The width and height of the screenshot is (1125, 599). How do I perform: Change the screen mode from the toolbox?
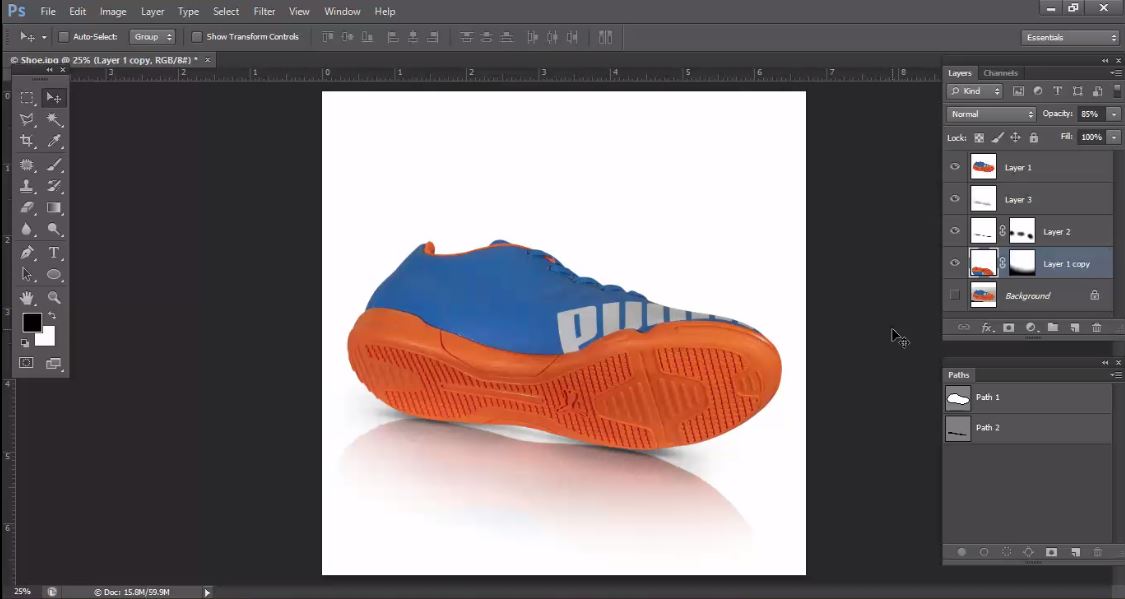point(54,364)
